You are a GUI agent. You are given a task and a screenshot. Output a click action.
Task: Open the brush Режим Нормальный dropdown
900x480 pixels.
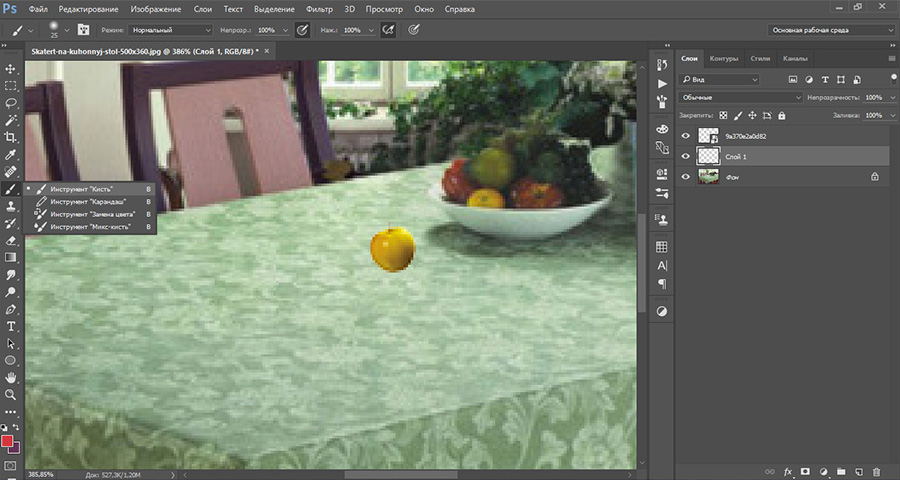tap(170, 30)
